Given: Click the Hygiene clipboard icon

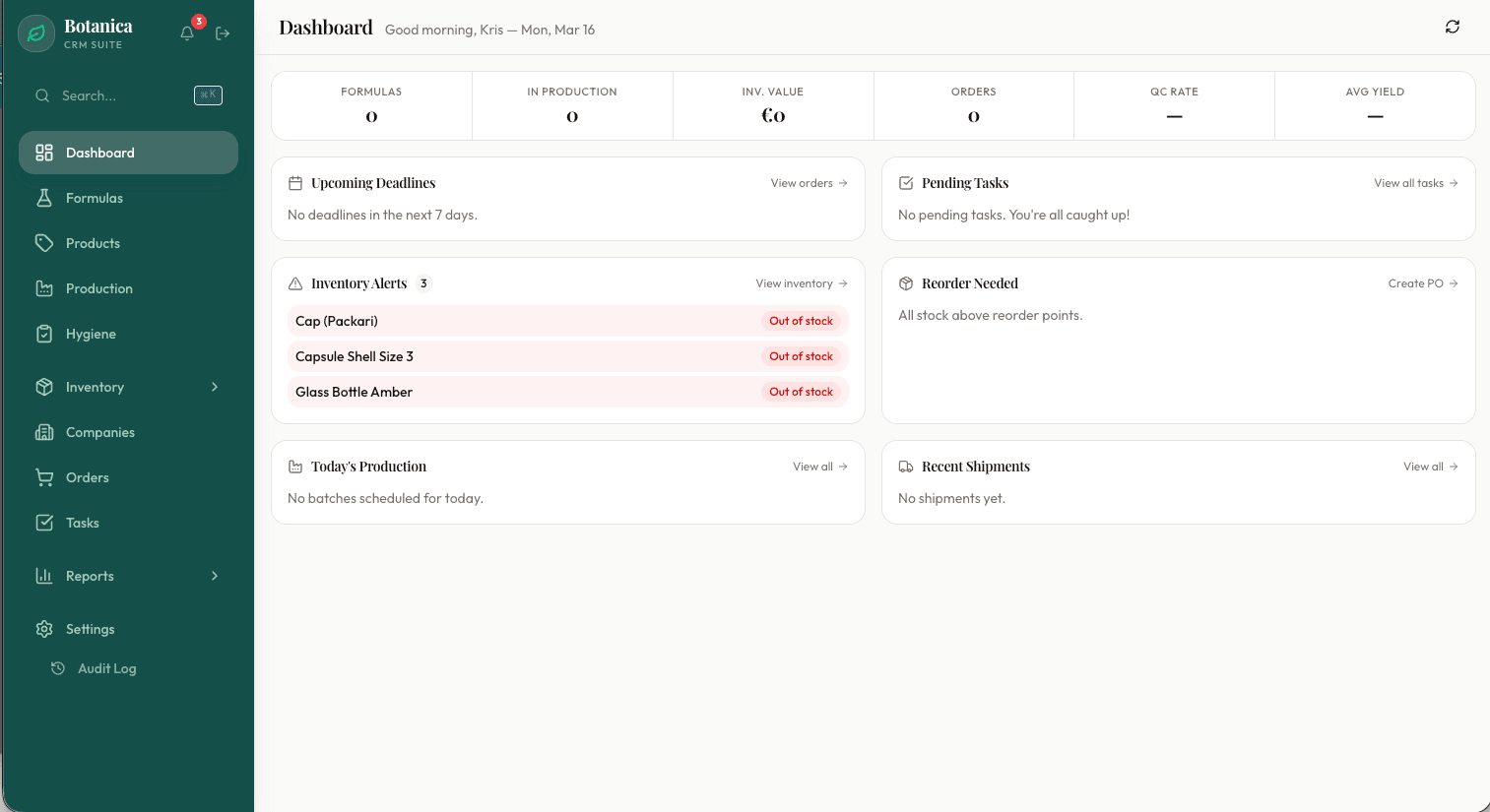Looking at the screenshot, I should point(44,334).
